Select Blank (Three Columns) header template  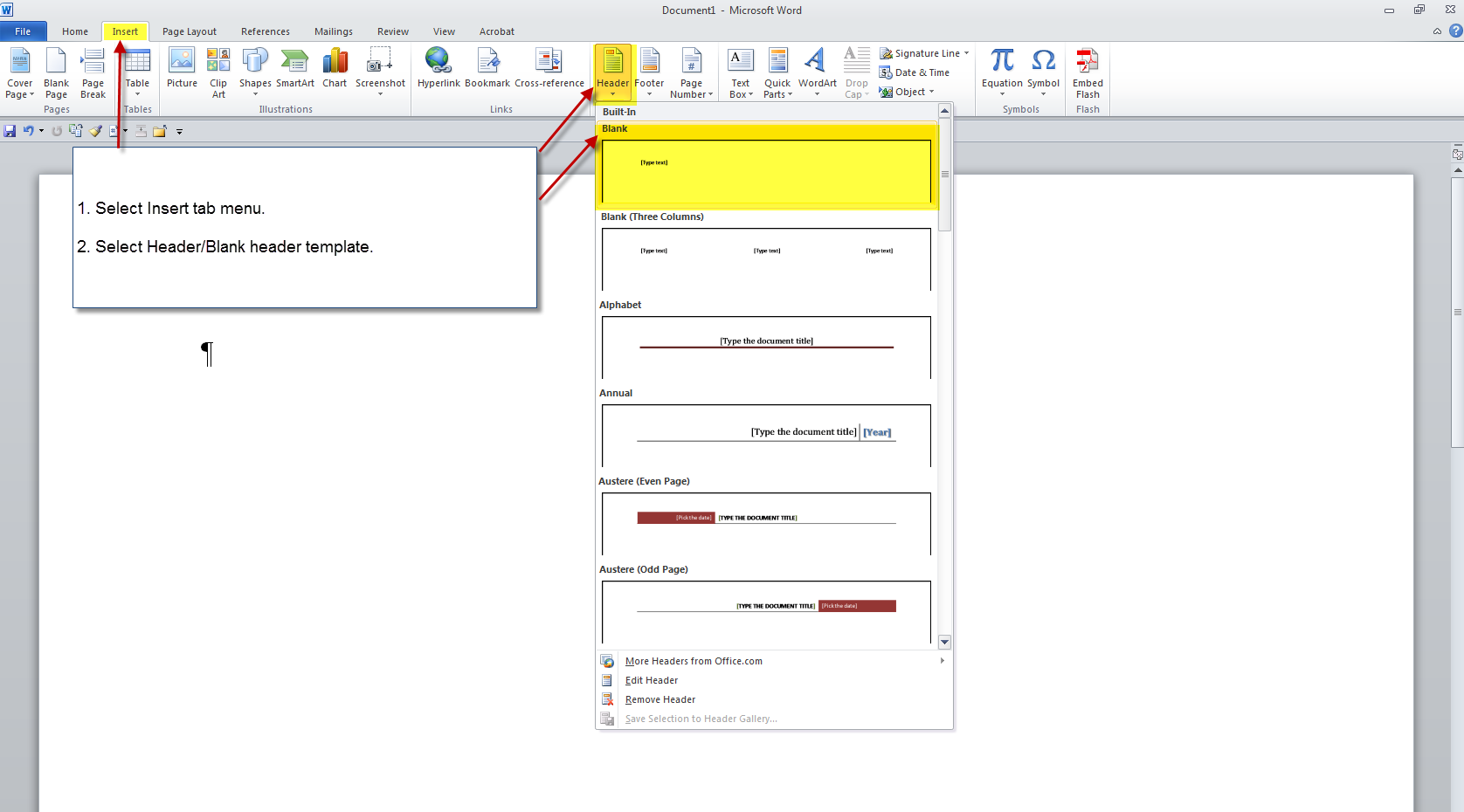[x=767, y=252]
